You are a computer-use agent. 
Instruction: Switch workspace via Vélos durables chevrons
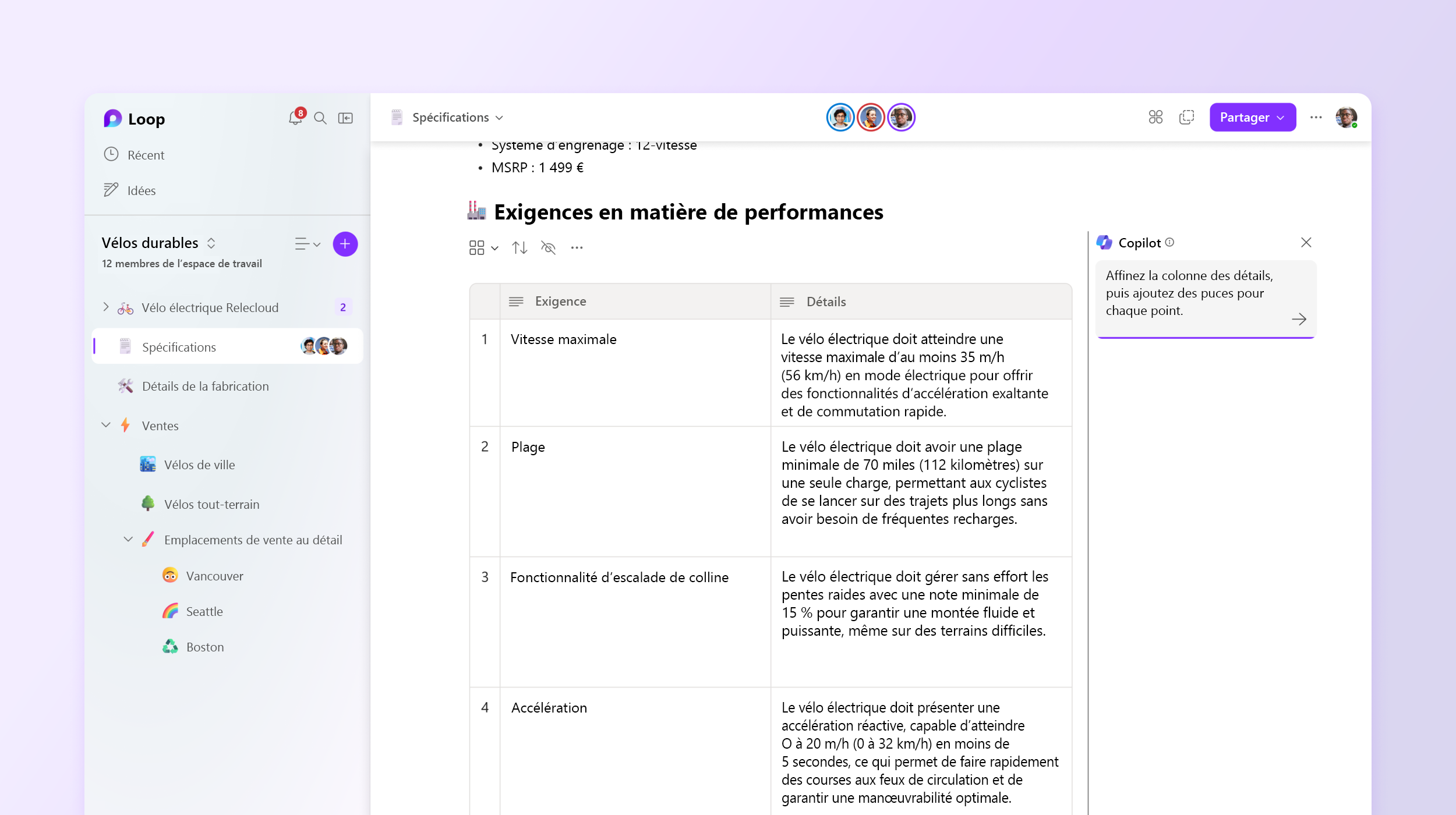coord(211,243)
